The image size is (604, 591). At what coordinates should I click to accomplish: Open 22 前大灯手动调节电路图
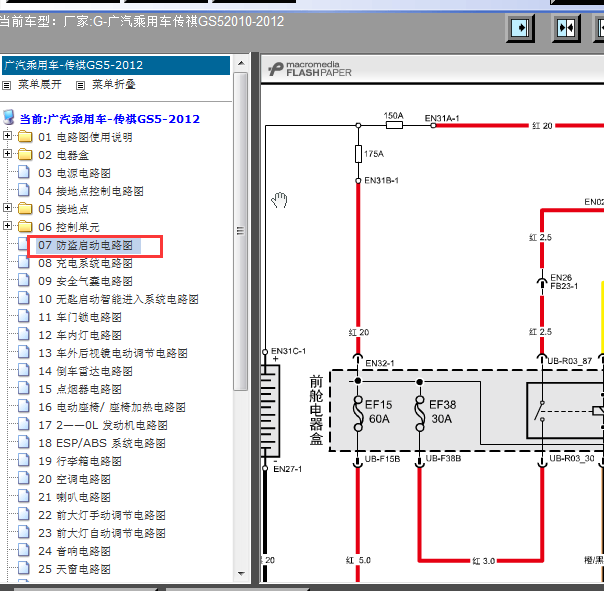click(102, 515)
